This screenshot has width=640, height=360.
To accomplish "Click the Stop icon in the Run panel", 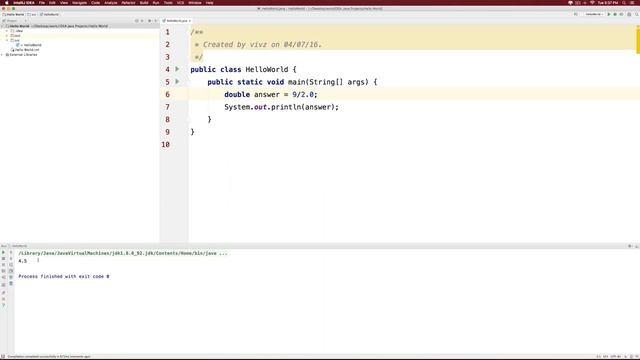I will click(4, 259).
